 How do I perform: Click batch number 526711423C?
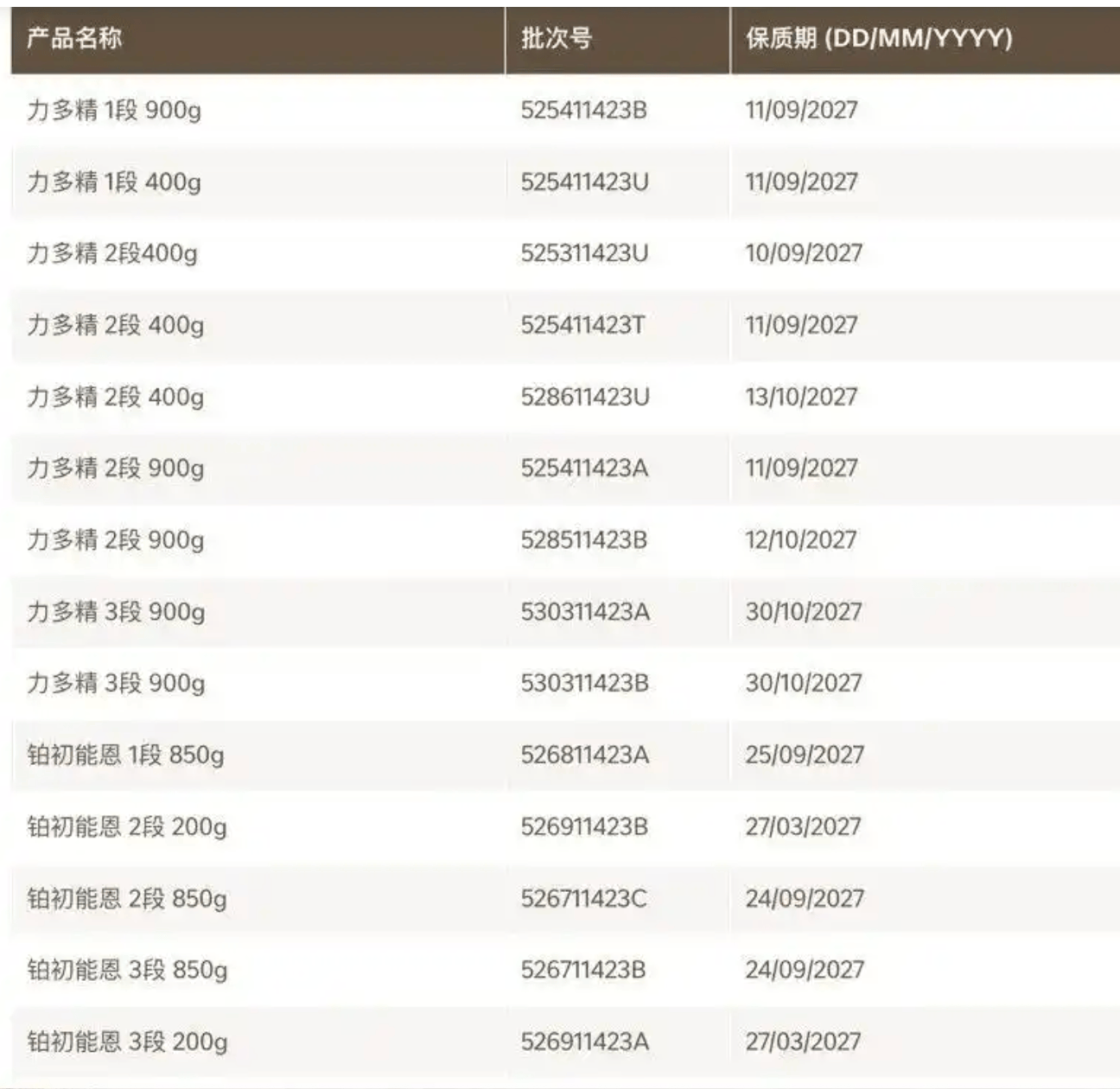click(x=583, y=898)
